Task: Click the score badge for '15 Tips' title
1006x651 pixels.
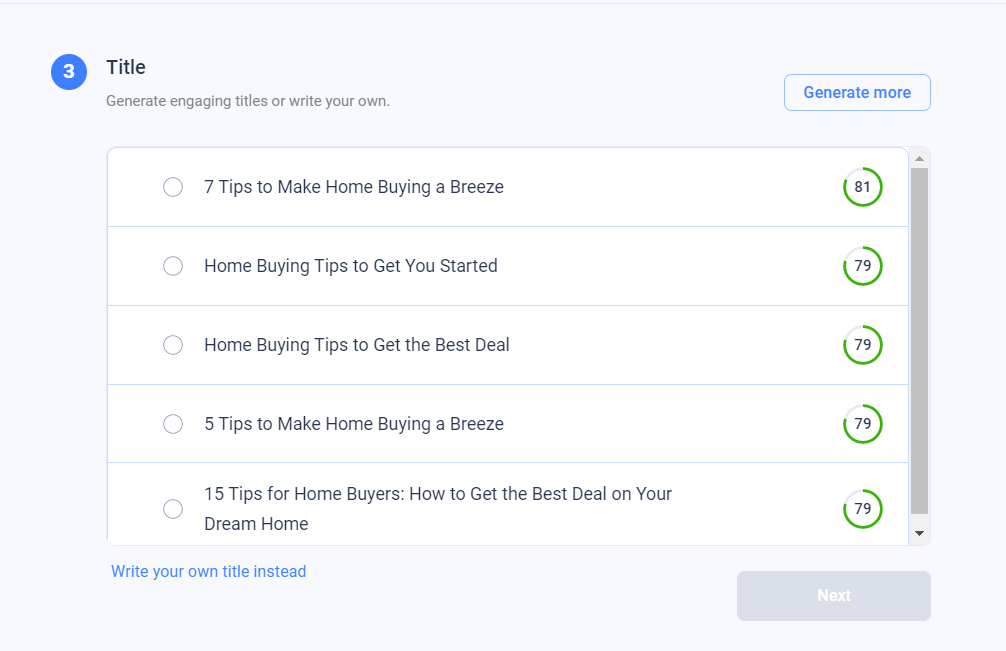Action: point(862,509)
